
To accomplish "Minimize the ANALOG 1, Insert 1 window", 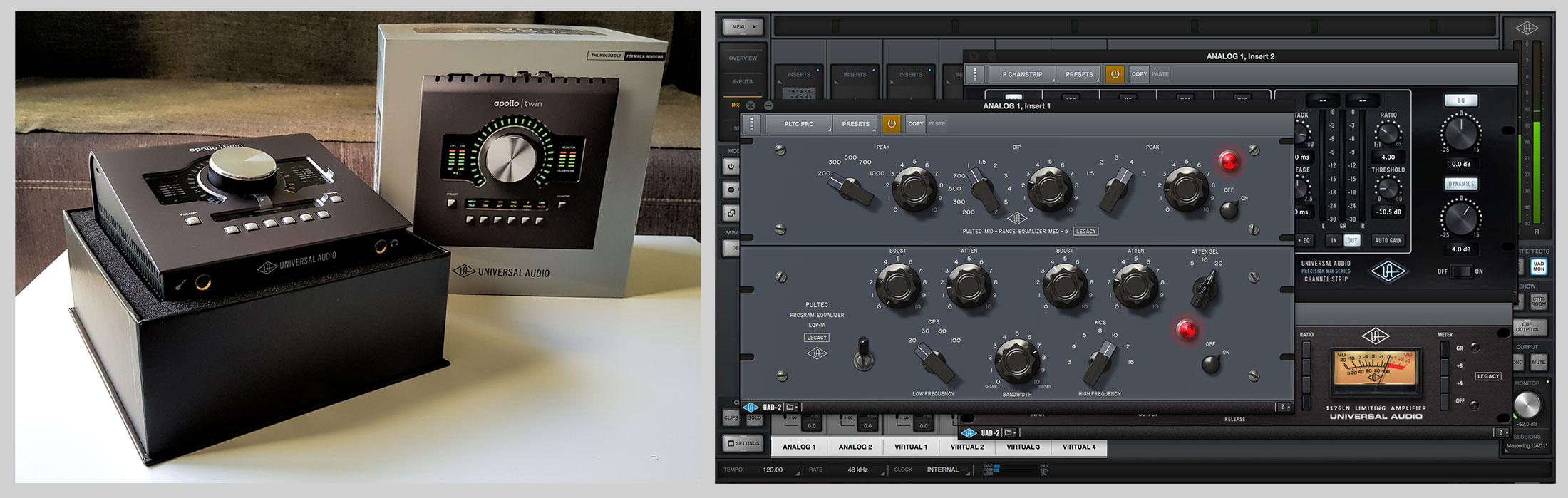I will pyautogui.click(x=768, y=105).
